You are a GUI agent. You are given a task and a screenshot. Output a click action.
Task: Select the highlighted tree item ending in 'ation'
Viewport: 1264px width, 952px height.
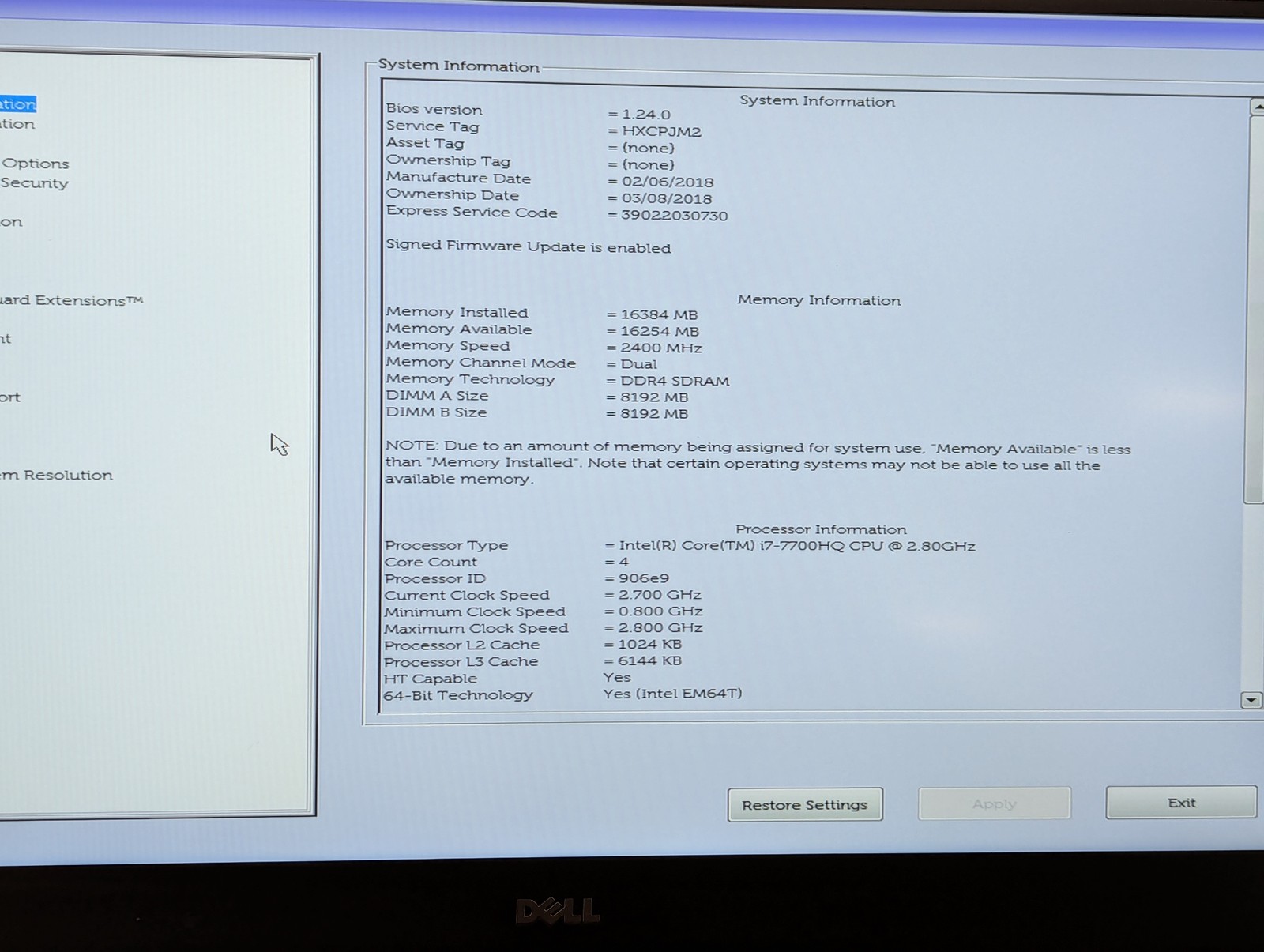(x=17, y=103)
